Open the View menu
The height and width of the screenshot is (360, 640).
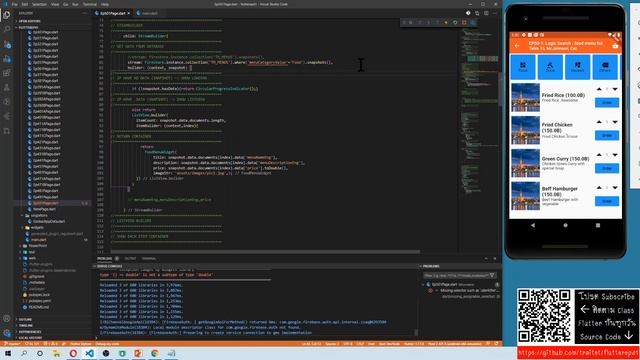tap(55, 4)
